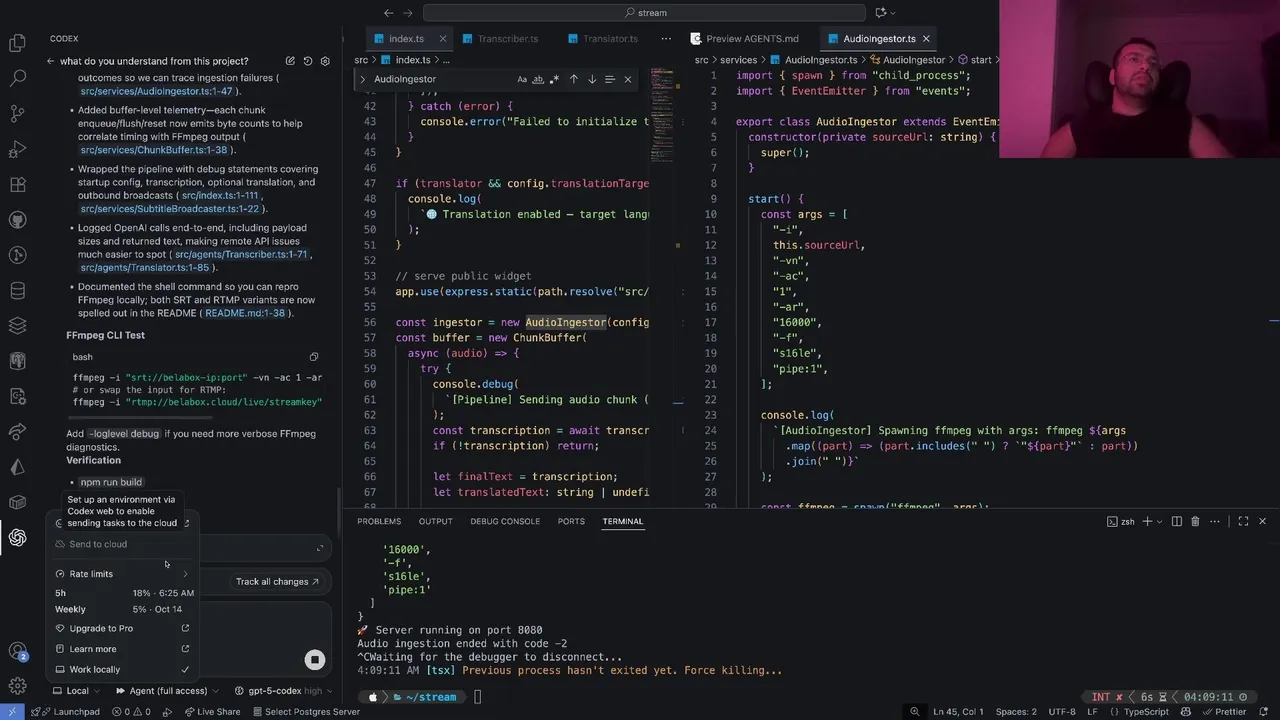Image resolution: width=1280 pixels, height=720 pixels.
Task: Toggle Use Regular Expression in find widget
Action: click(554, 79)
